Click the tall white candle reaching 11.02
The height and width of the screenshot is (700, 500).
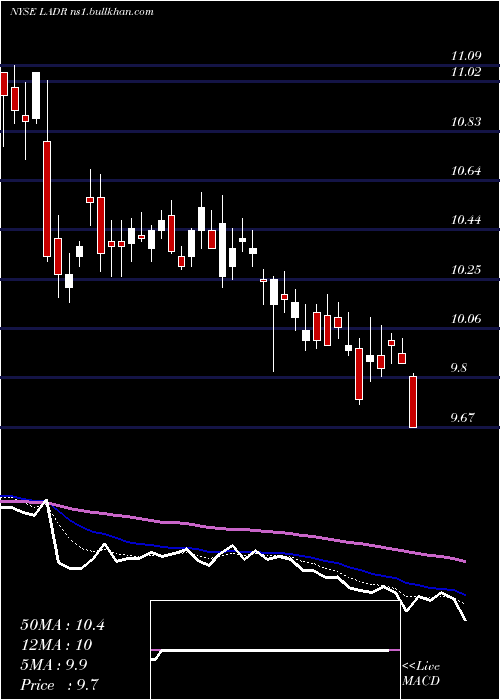pyautogui.click(x=36, y=95)
